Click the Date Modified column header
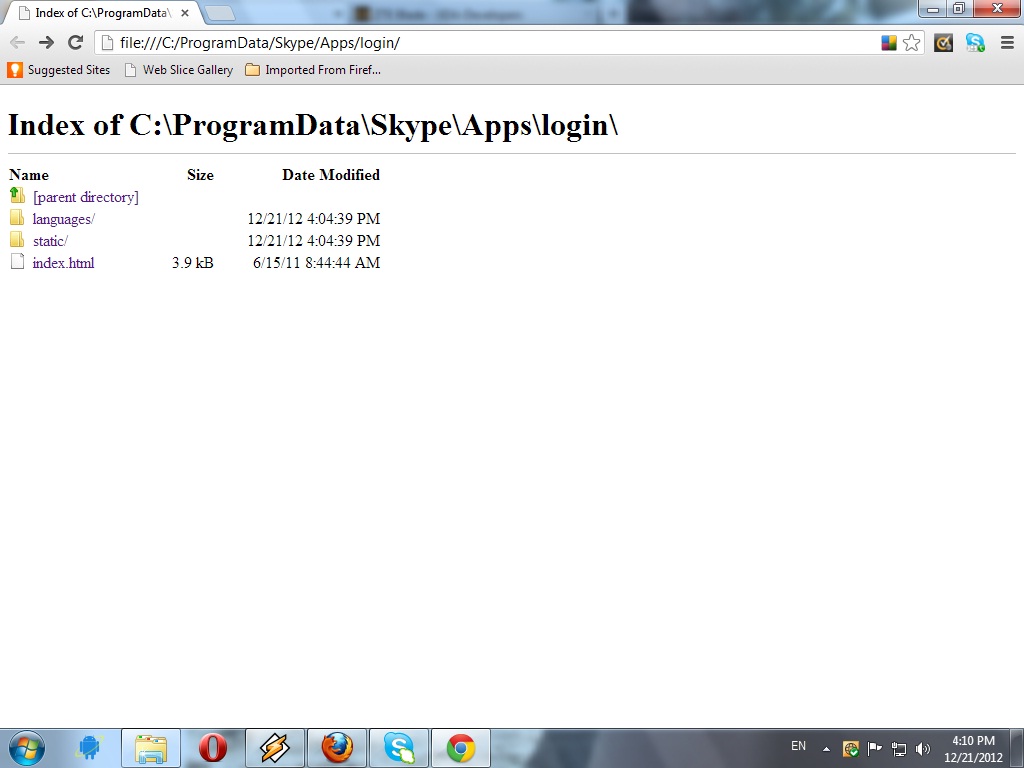 [330, 175]
